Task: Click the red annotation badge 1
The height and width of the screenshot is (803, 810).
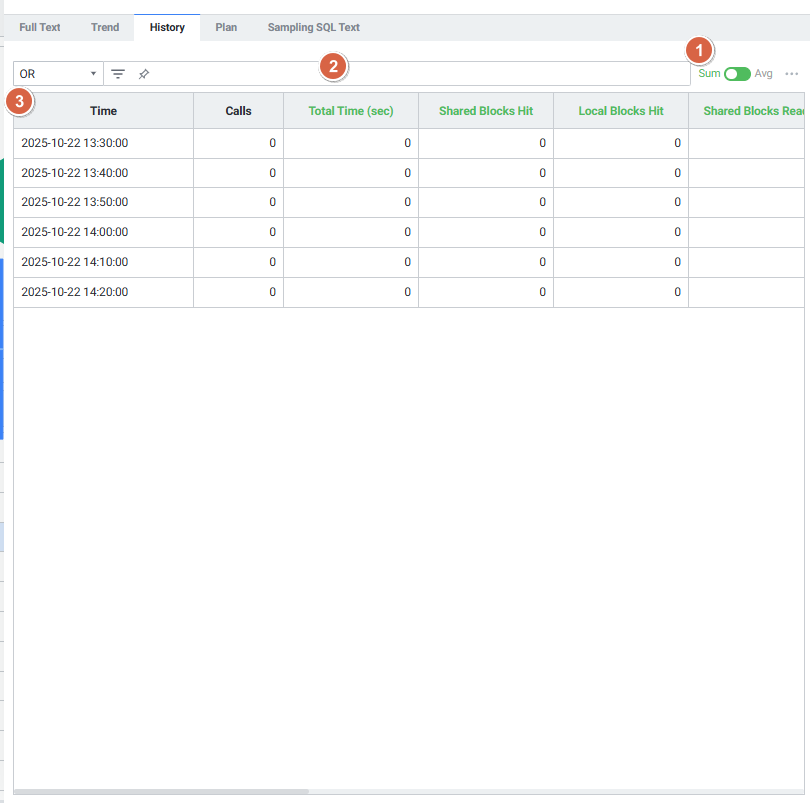Action: coord(698,50)
